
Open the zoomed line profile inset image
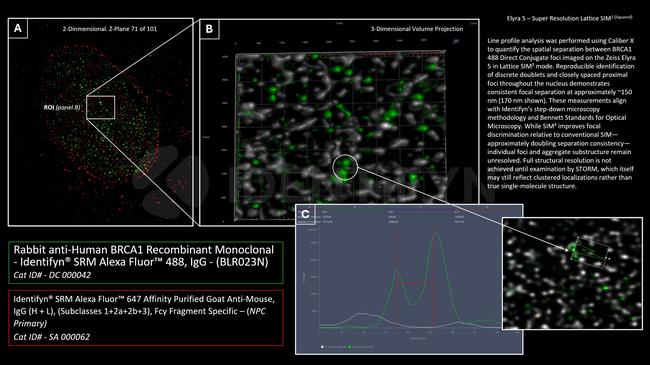pyautogui.click(x=572, y=273)
